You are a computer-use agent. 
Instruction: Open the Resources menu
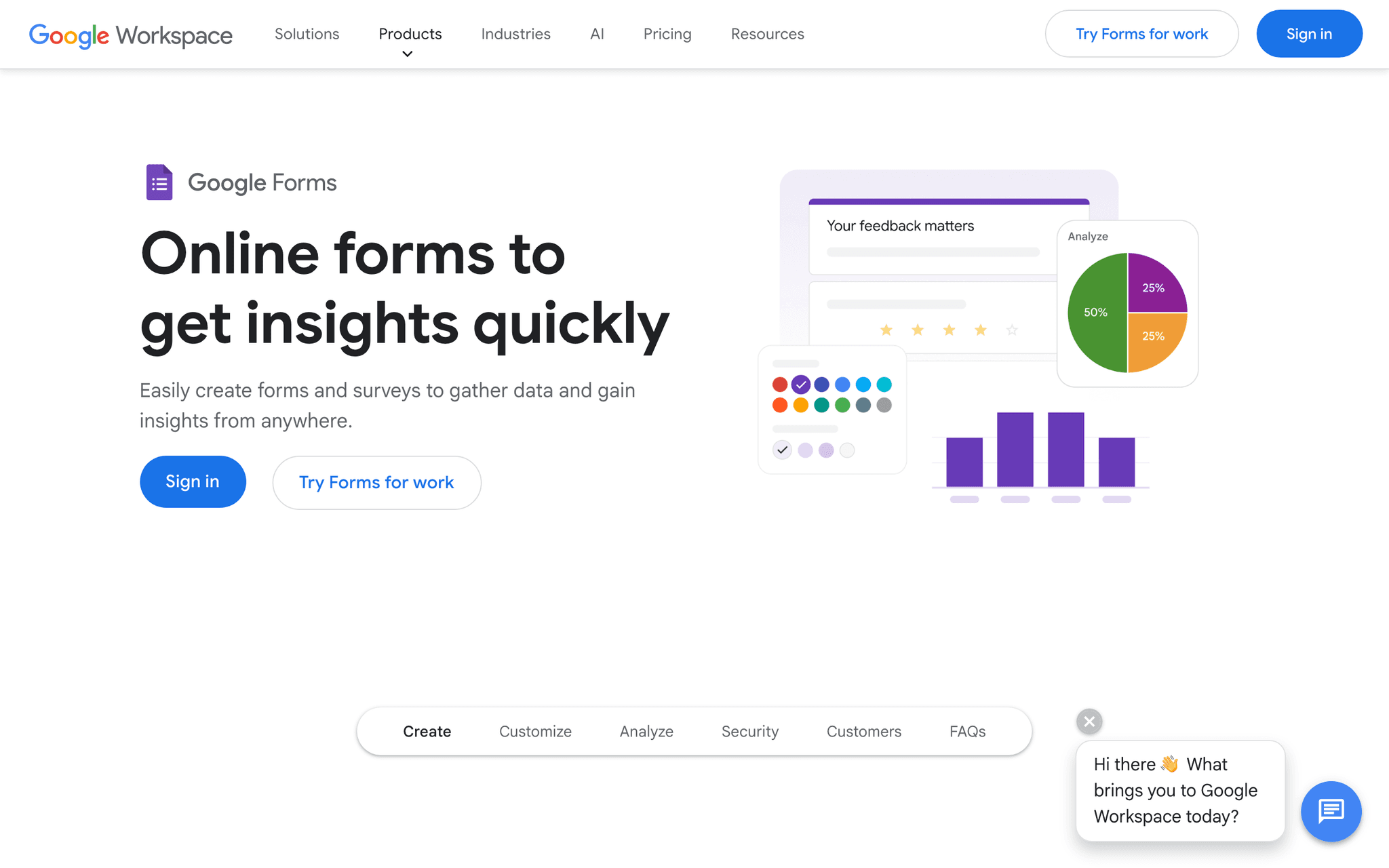[x=767, y=34]
